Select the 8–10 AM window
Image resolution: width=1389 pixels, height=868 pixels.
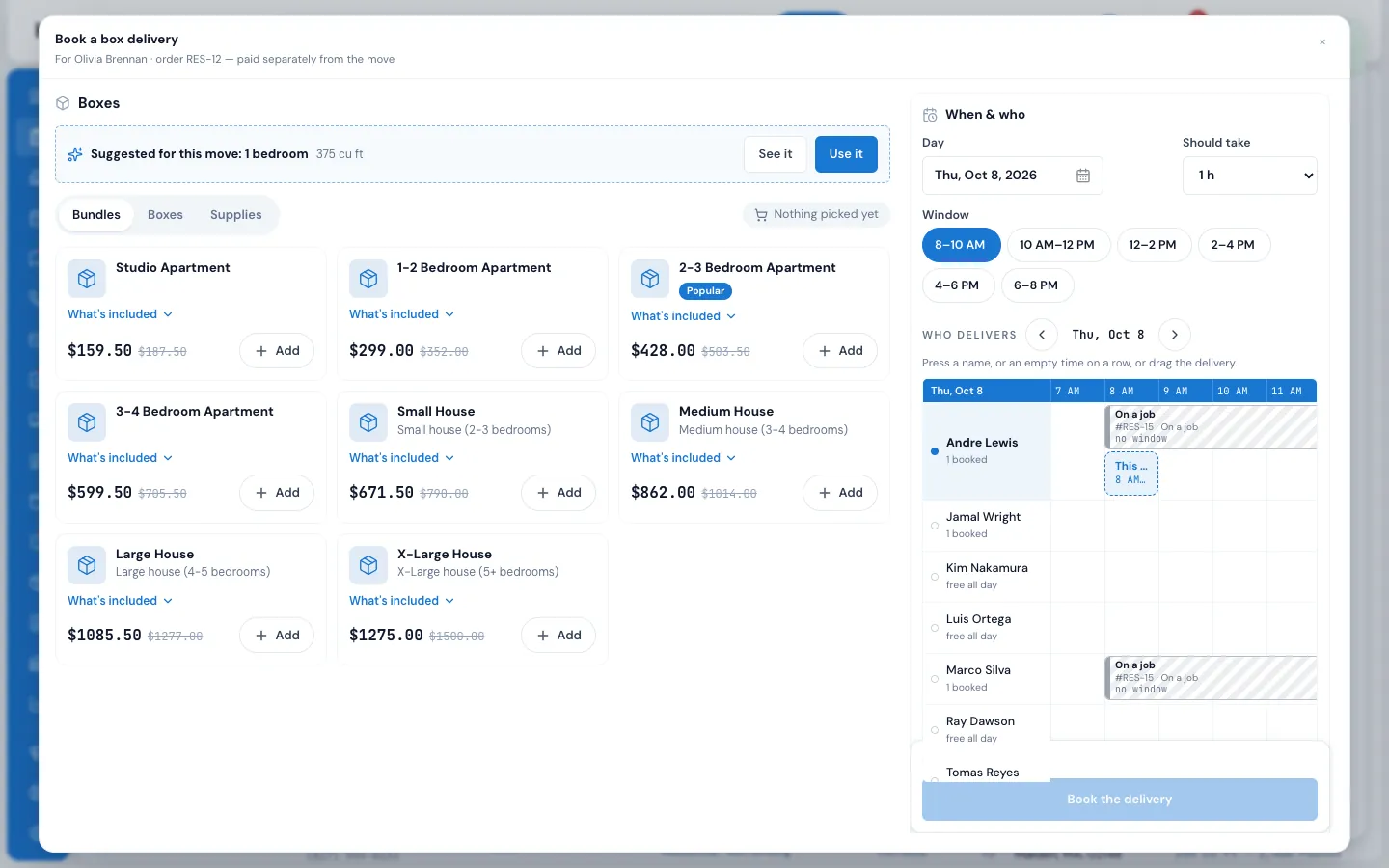click(x=960, y=245)
